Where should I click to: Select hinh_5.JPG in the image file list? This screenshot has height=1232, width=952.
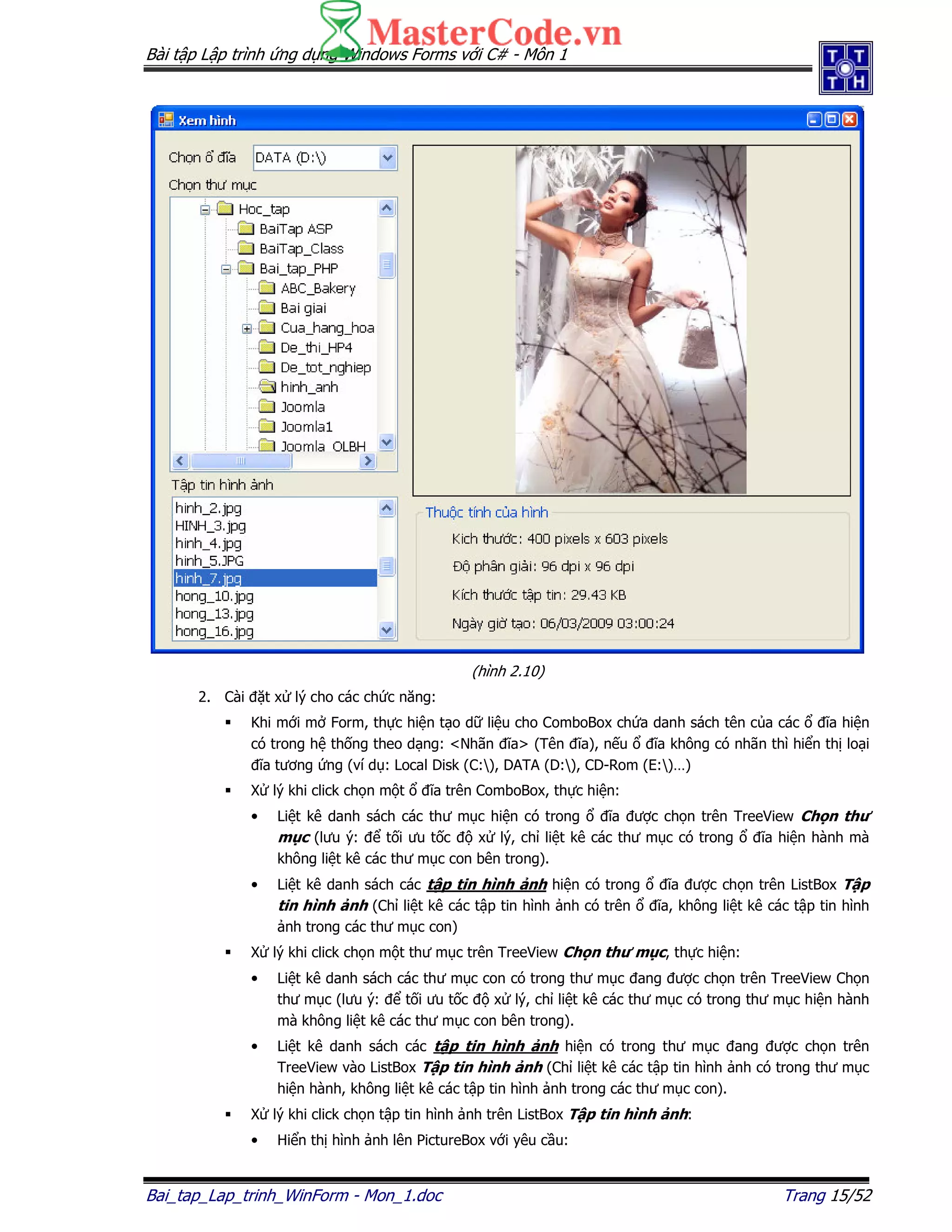(209, 561)
